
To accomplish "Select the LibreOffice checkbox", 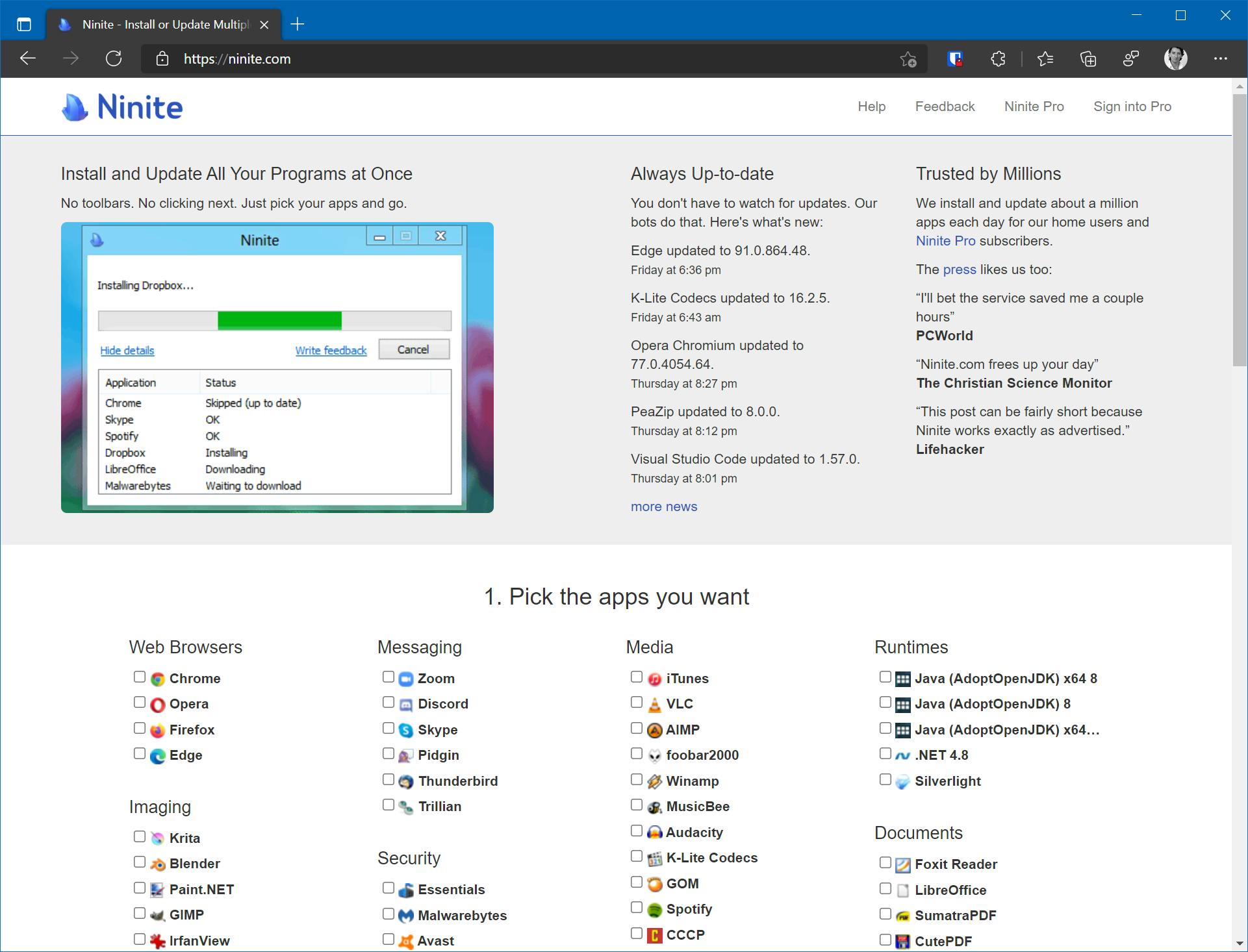I will pyautogui.click(x=885, y=888).
